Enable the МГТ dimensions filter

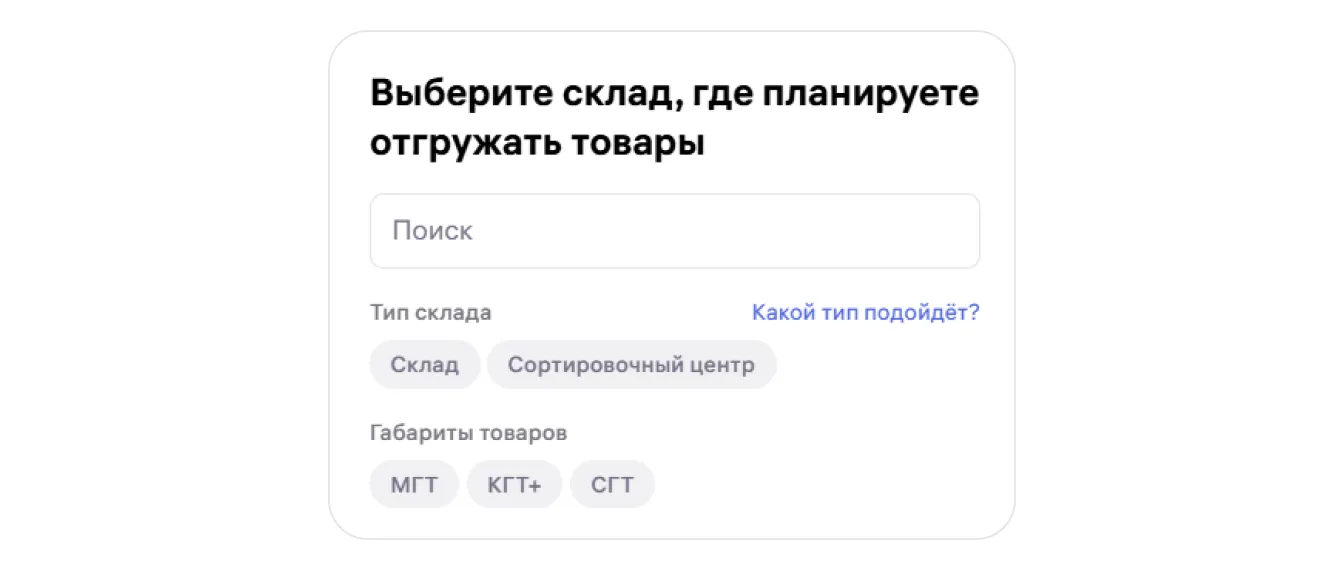click(414, 485)
